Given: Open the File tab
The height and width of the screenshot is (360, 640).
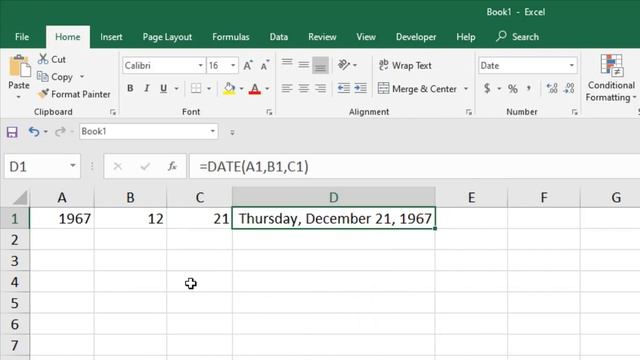Looking at the screenshot, I should 22,37.
